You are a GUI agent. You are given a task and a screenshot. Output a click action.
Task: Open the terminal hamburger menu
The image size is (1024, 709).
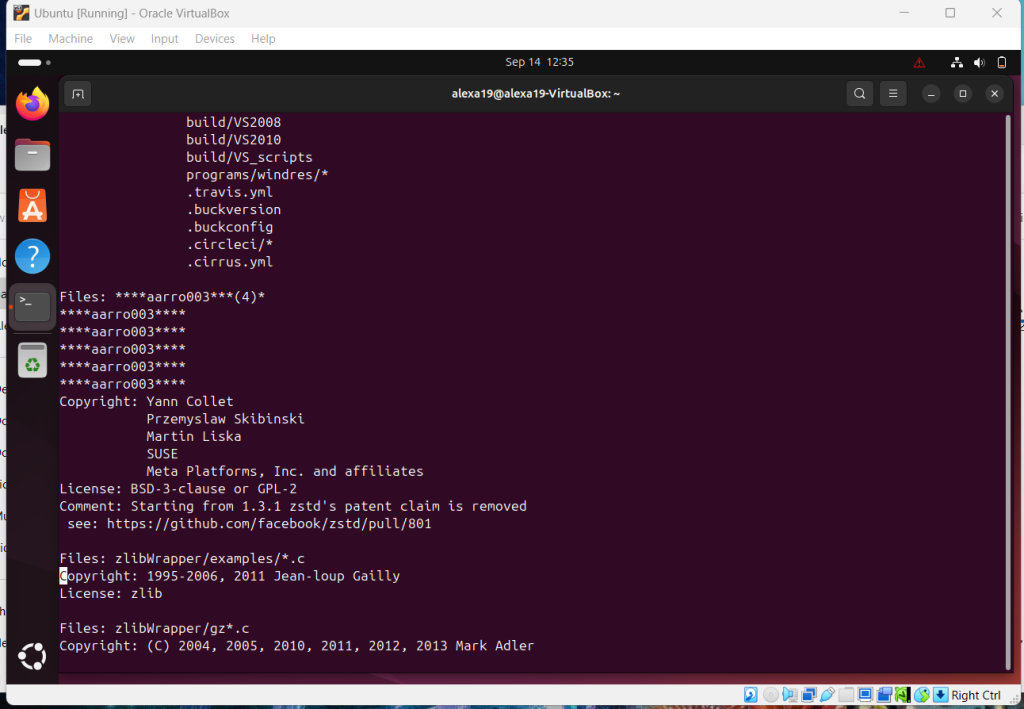893,94
